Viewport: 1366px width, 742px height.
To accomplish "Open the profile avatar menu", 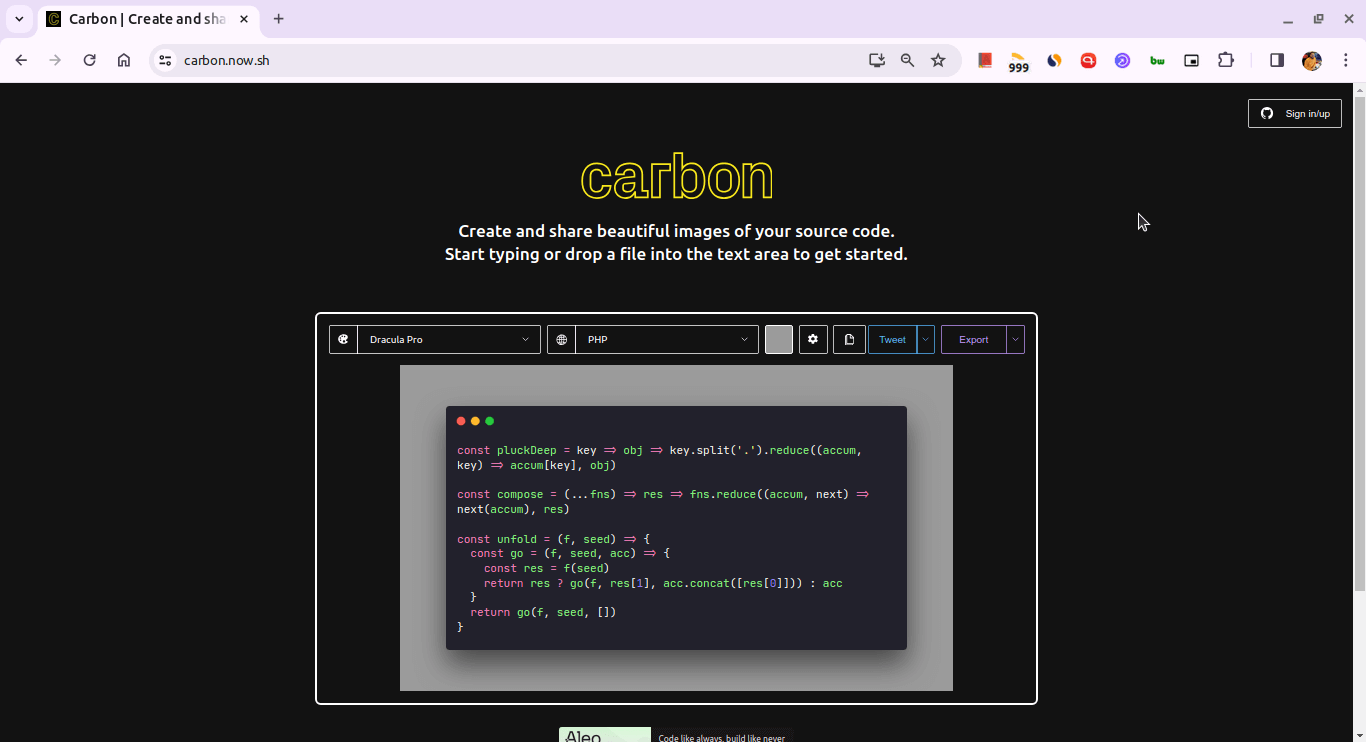I will pyautogui.click(x=1312, y=60).
